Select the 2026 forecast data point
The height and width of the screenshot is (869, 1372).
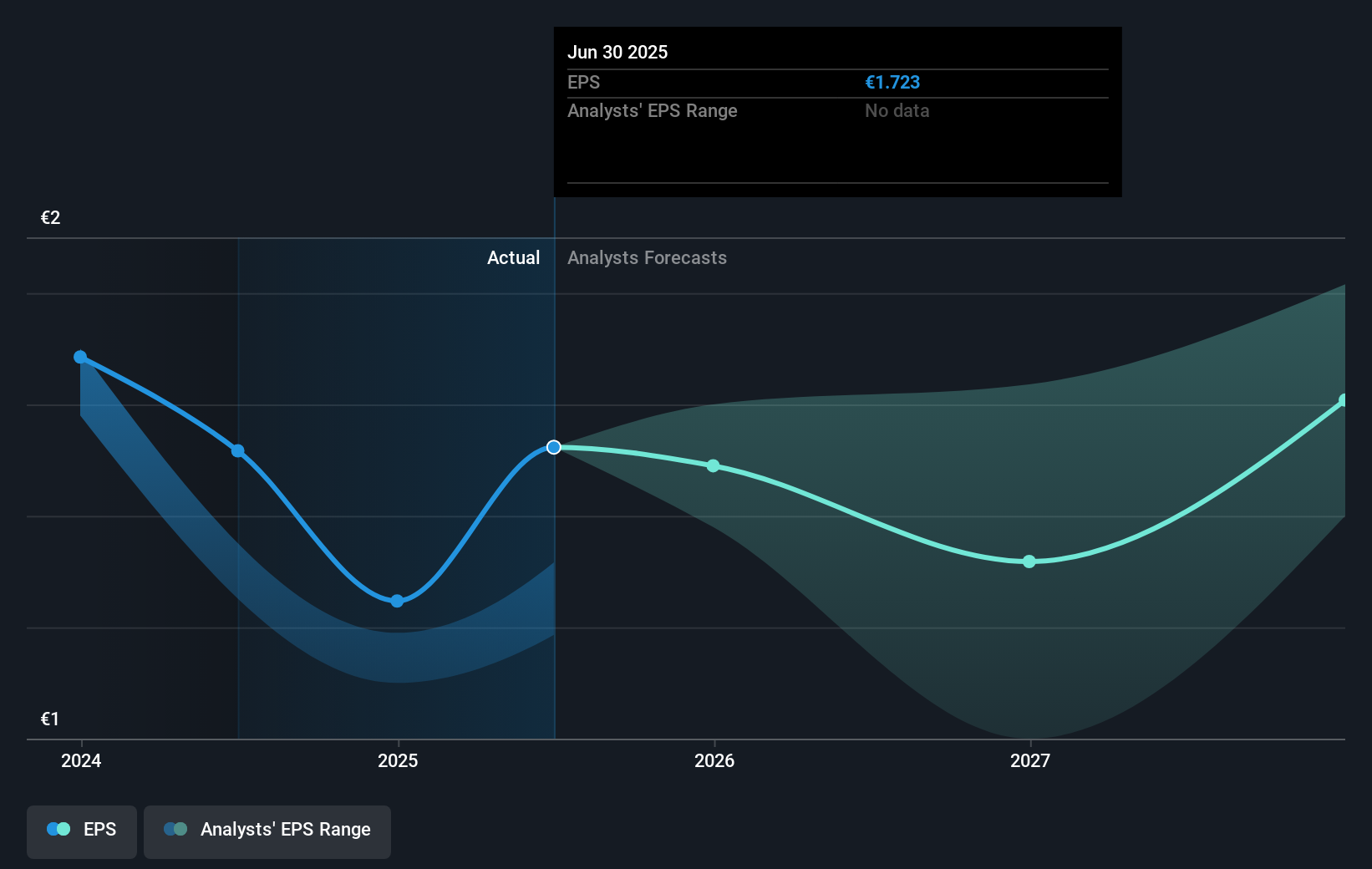point(712,466)
